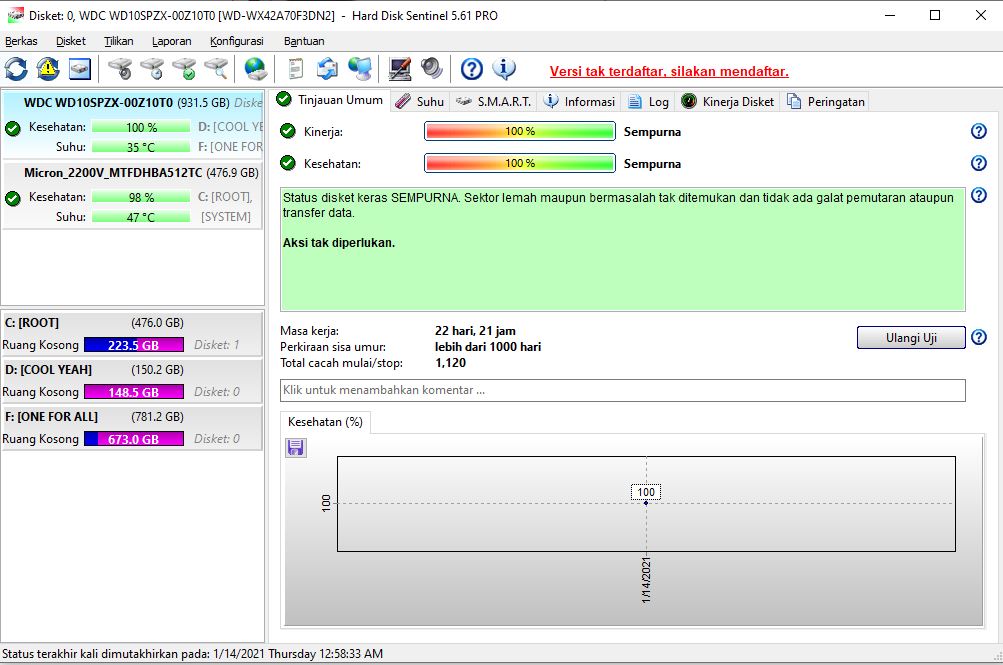Click the blue question mark toolbar icon

click(x=471, y=69)
